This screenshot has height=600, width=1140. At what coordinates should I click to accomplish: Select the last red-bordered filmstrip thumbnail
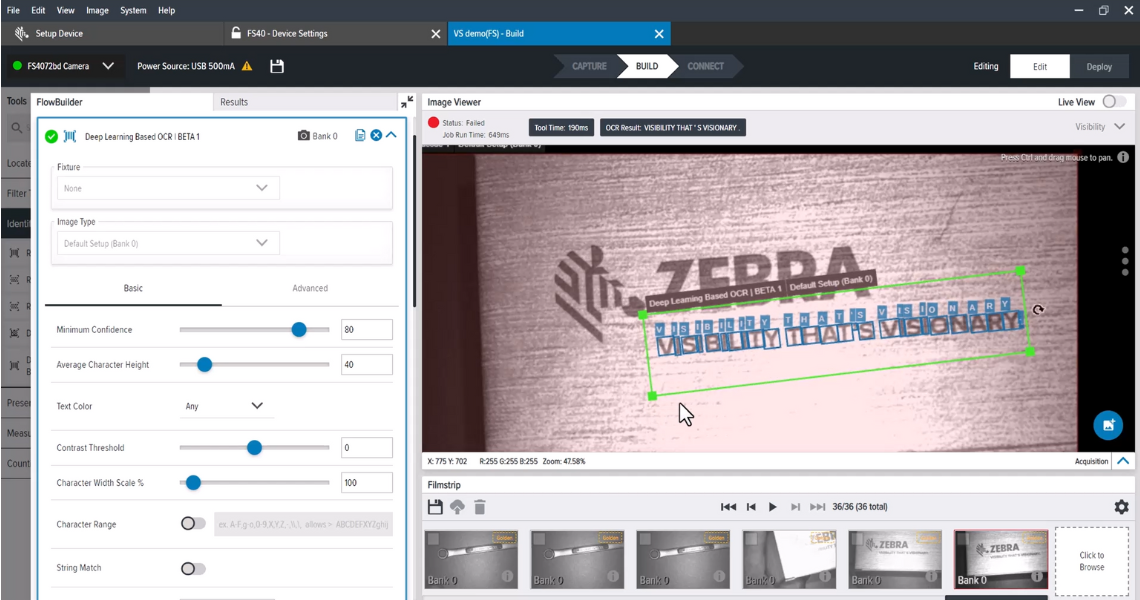pyautogui.click(x=1000, y=559)
